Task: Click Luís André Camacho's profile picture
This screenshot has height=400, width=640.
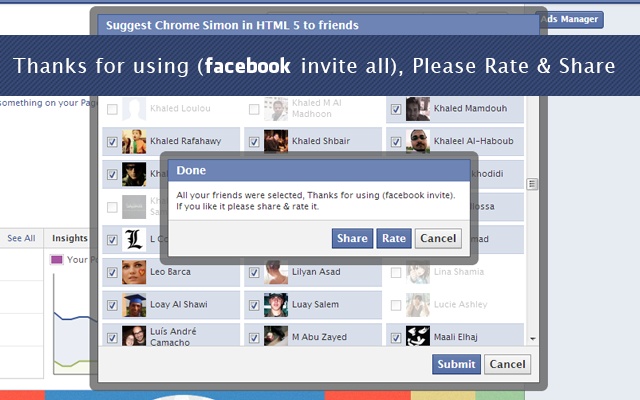Action: (x=134, y=336)
